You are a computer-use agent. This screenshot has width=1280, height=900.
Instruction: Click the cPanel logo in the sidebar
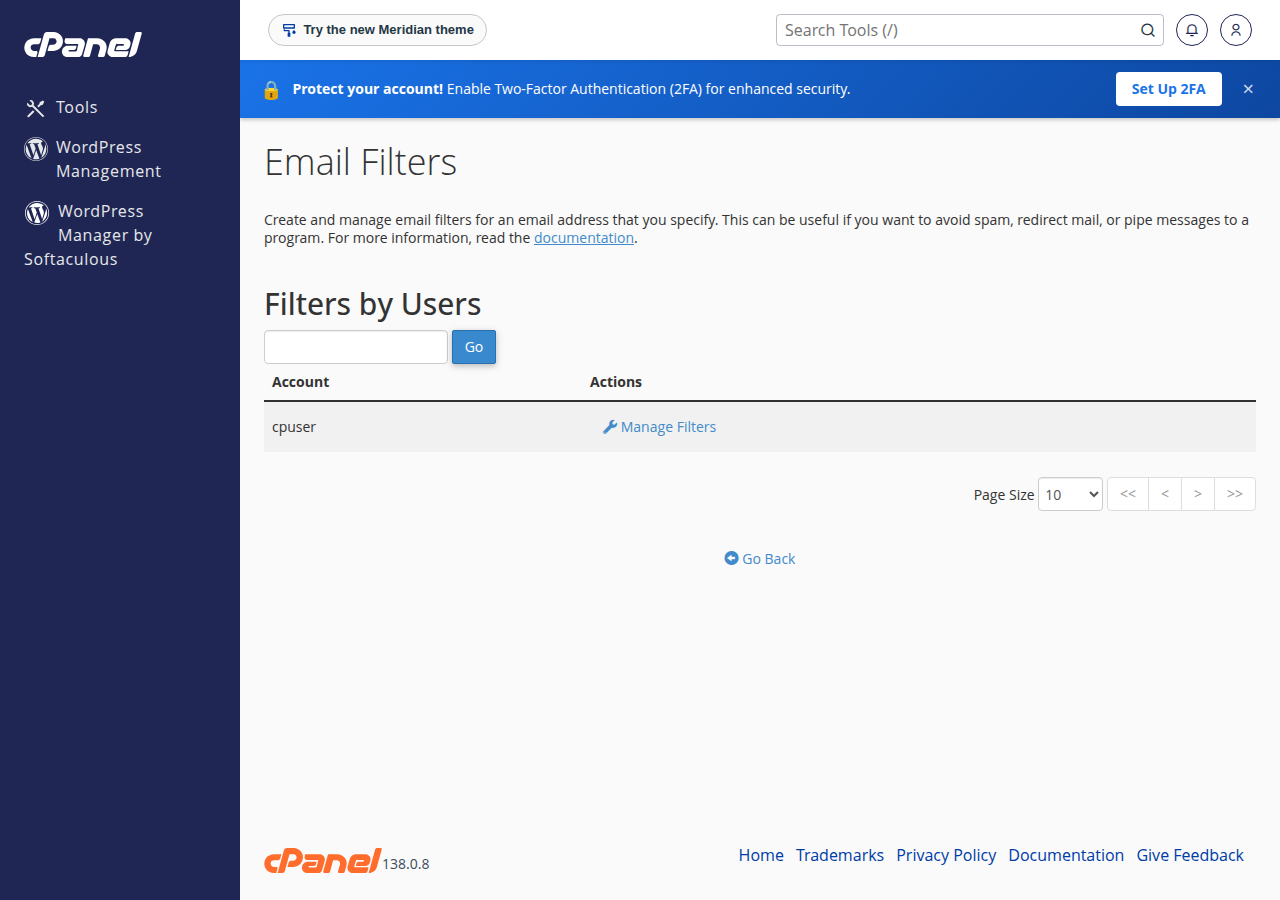click(x=83, y=45)
